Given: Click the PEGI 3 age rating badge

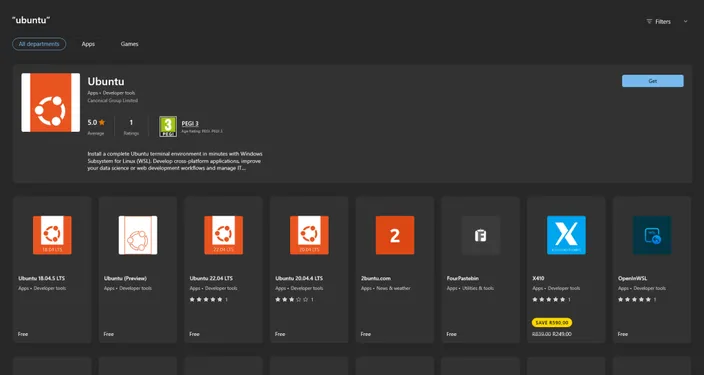Looking at the screenshot, I should (x=168, y=127).
